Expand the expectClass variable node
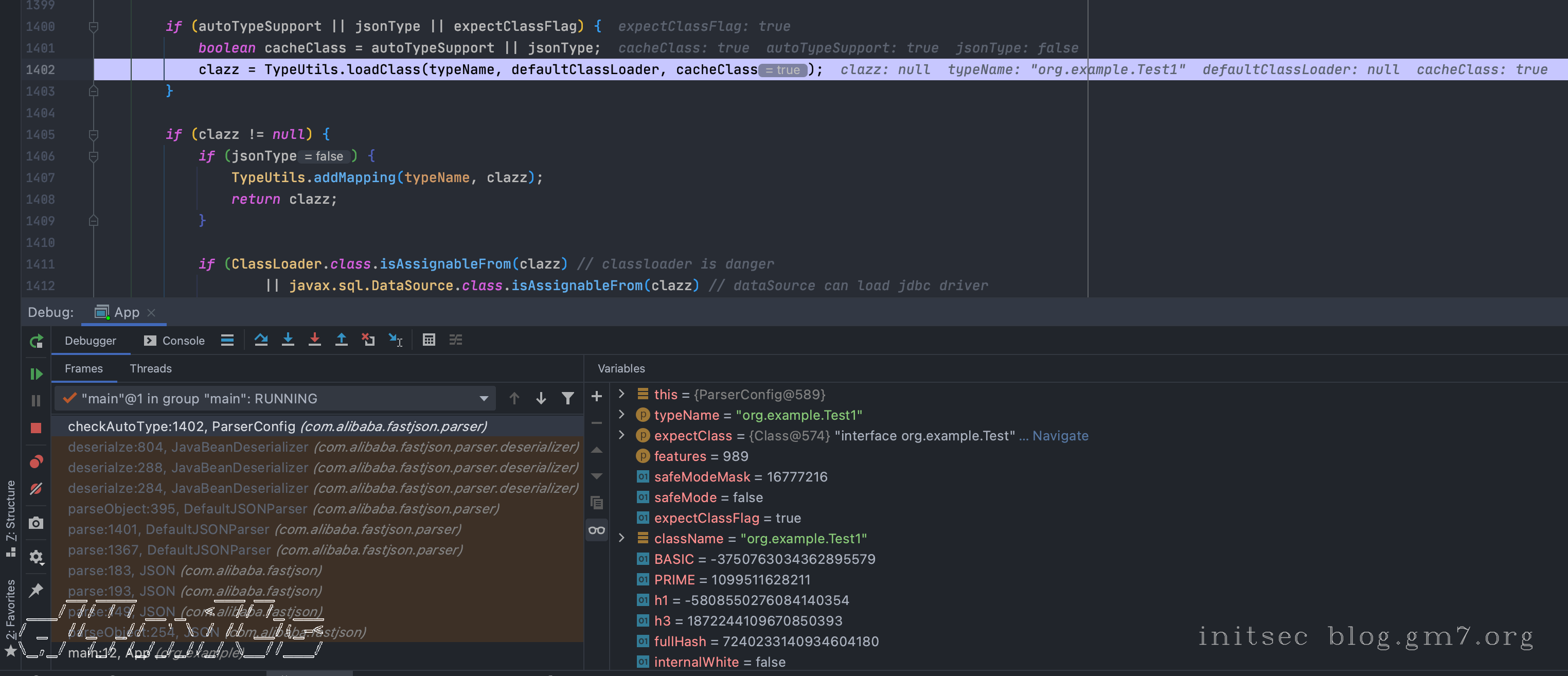The width and height of the screenshot is (1568, 676). [621, 435]
